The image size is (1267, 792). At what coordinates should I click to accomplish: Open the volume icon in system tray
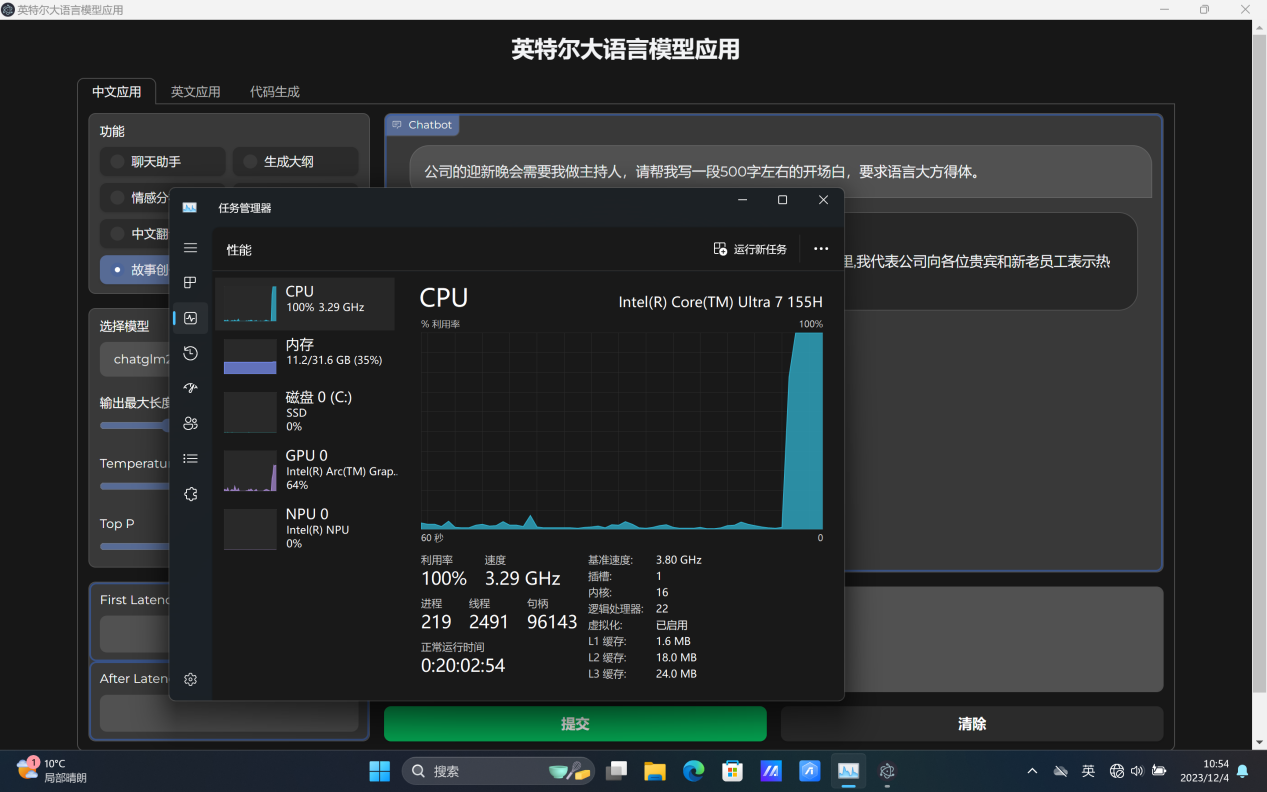1137,771
